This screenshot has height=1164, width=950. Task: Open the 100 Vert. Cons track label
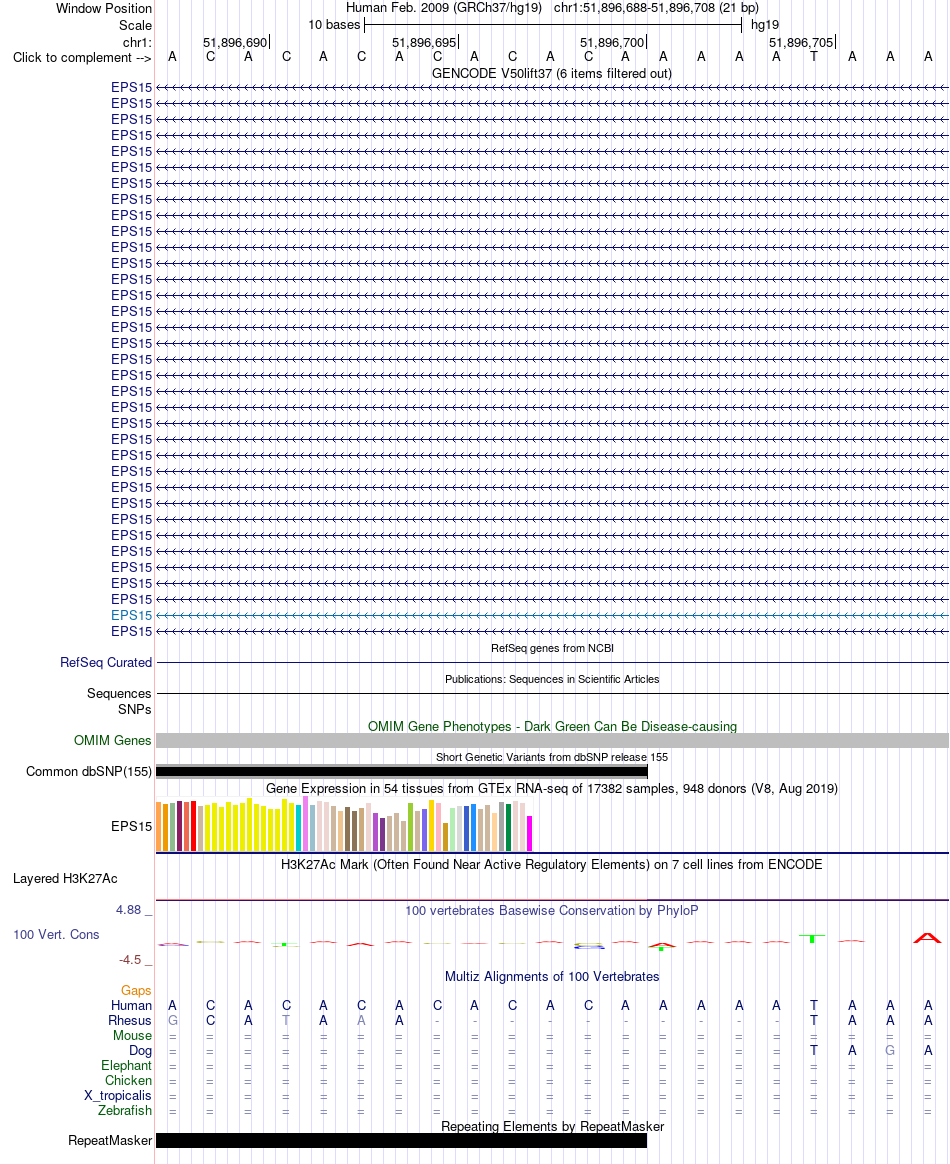[56, 935]
